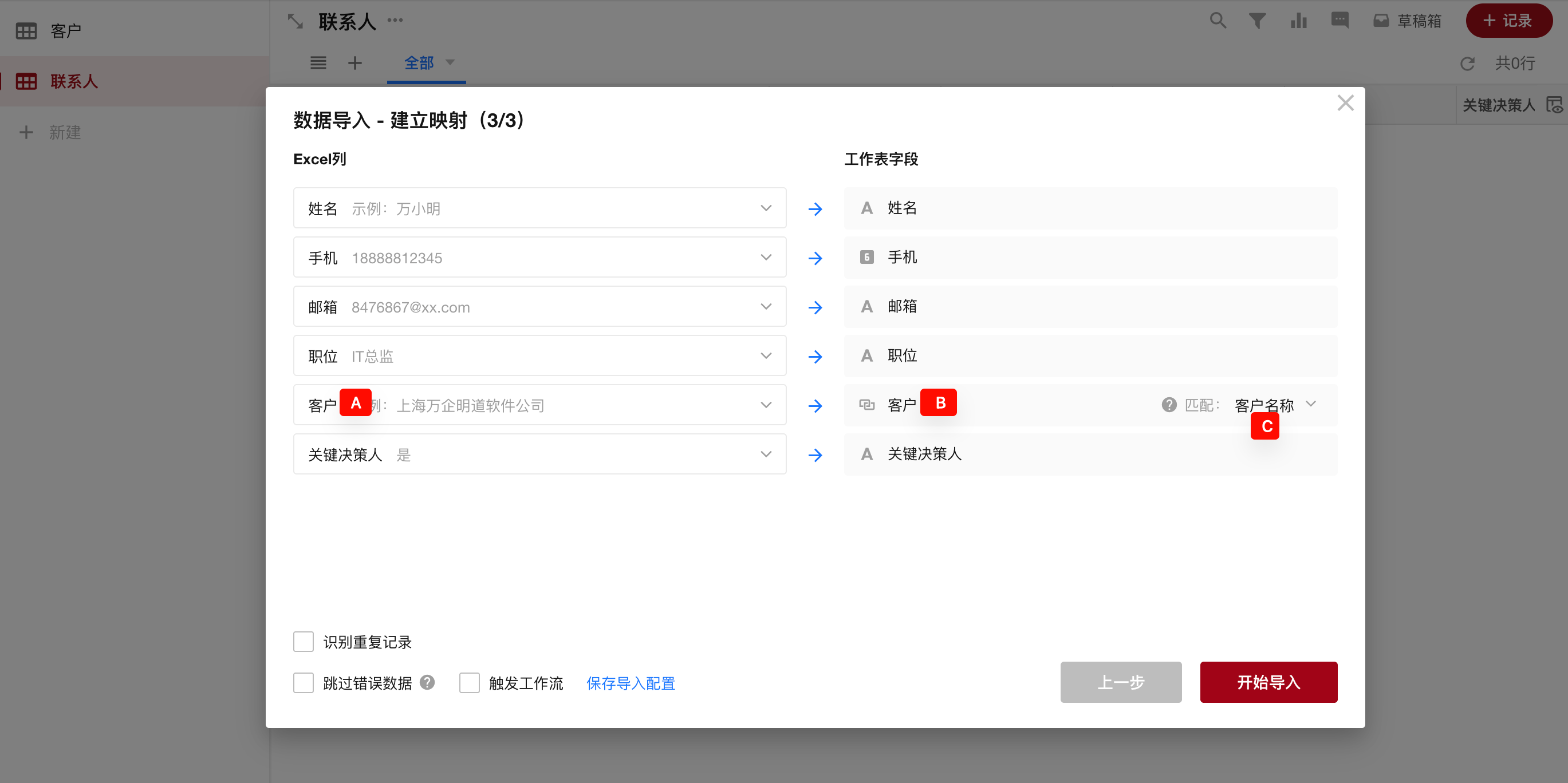Screen dimensions: 1568x783
Task: Check the 触发工作流 option
Action: coord(469,683)
